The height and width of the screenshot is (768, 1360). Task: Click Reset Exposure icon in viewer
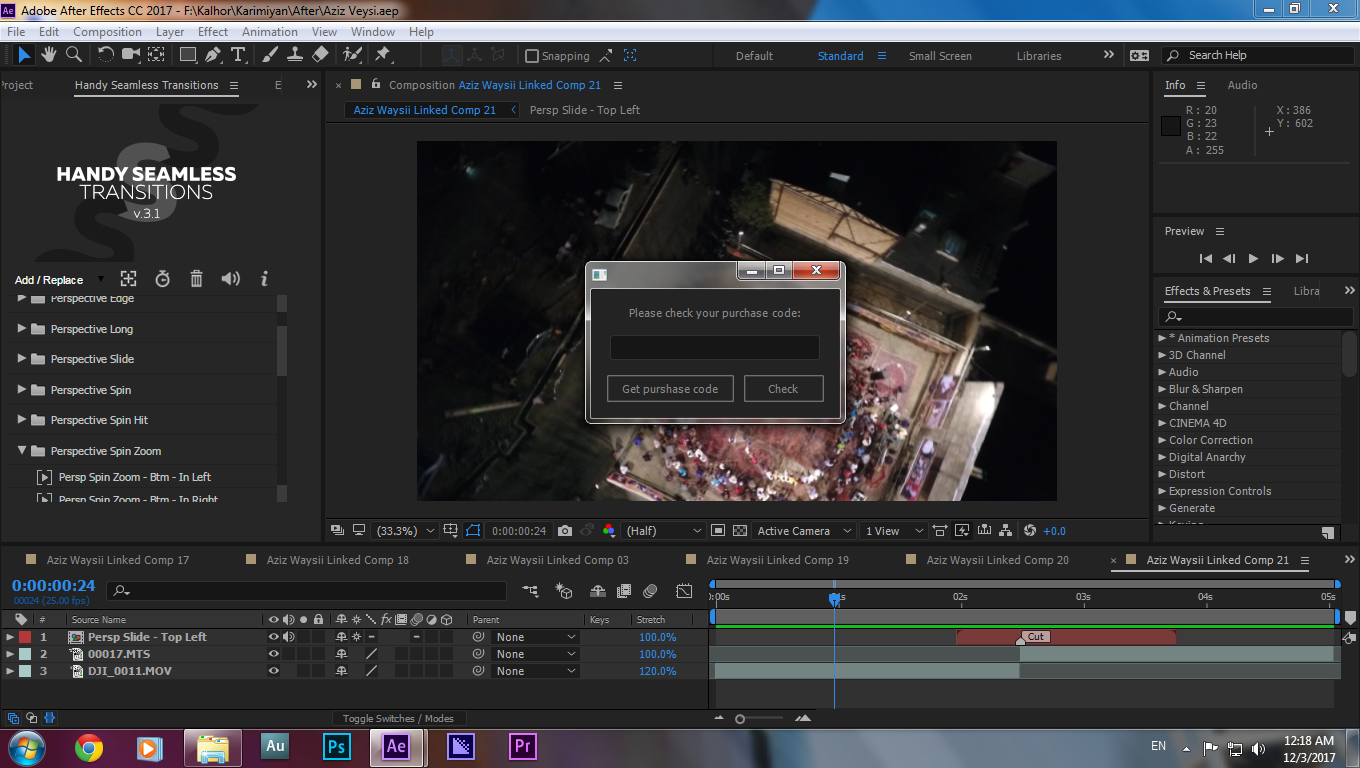pos(1030,531)
